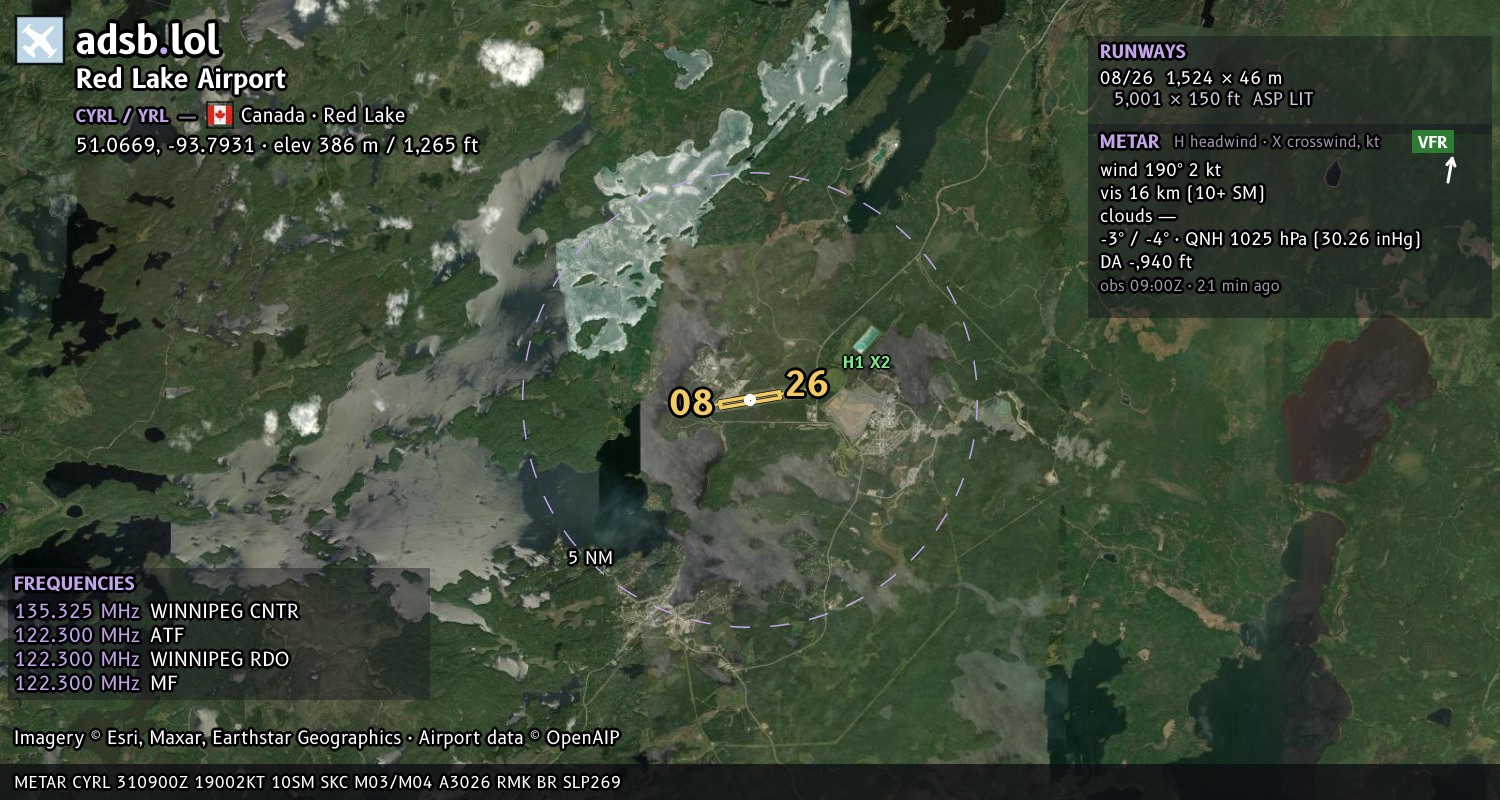The width and height of the screenshot is (1500, 800).
Task: Click the METAR panel heading
Action: tap(1129, 142)
